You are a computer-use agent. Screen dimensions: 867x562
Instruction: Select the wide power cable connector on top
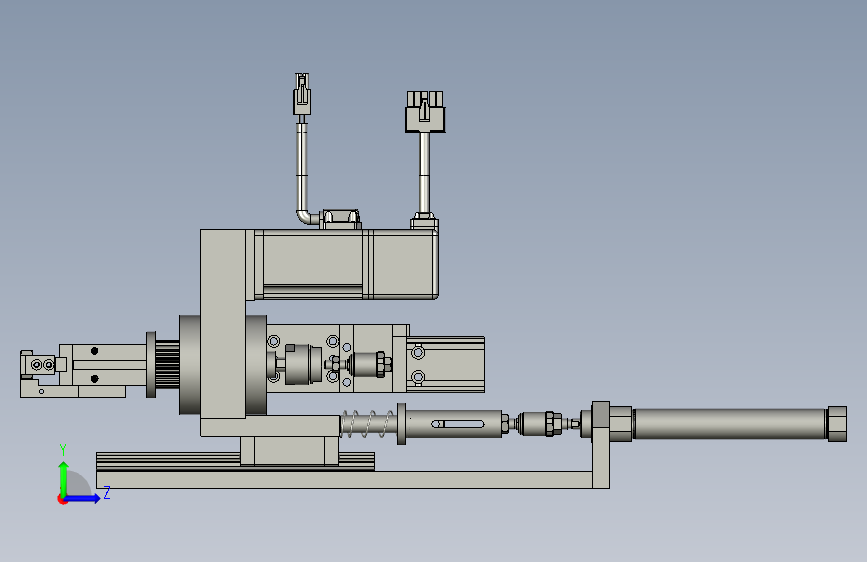425,112
